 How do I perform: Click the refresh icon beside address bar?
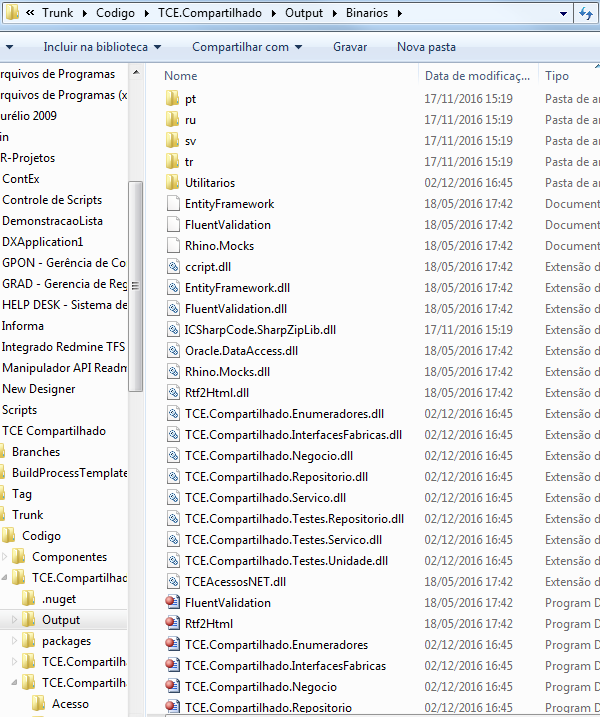pyautogui.click(x=586, y=14)
